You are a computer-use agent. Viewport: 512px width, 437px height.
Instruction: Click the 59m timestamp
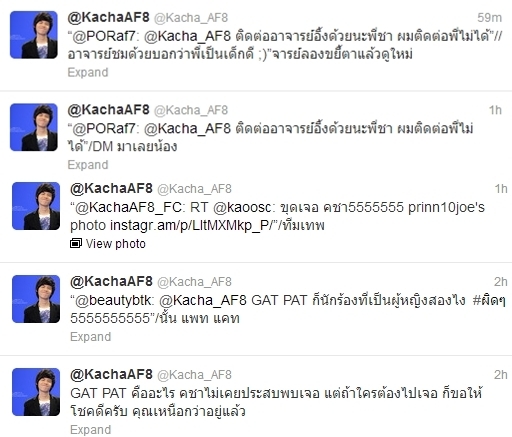click(x=489, y=17)
